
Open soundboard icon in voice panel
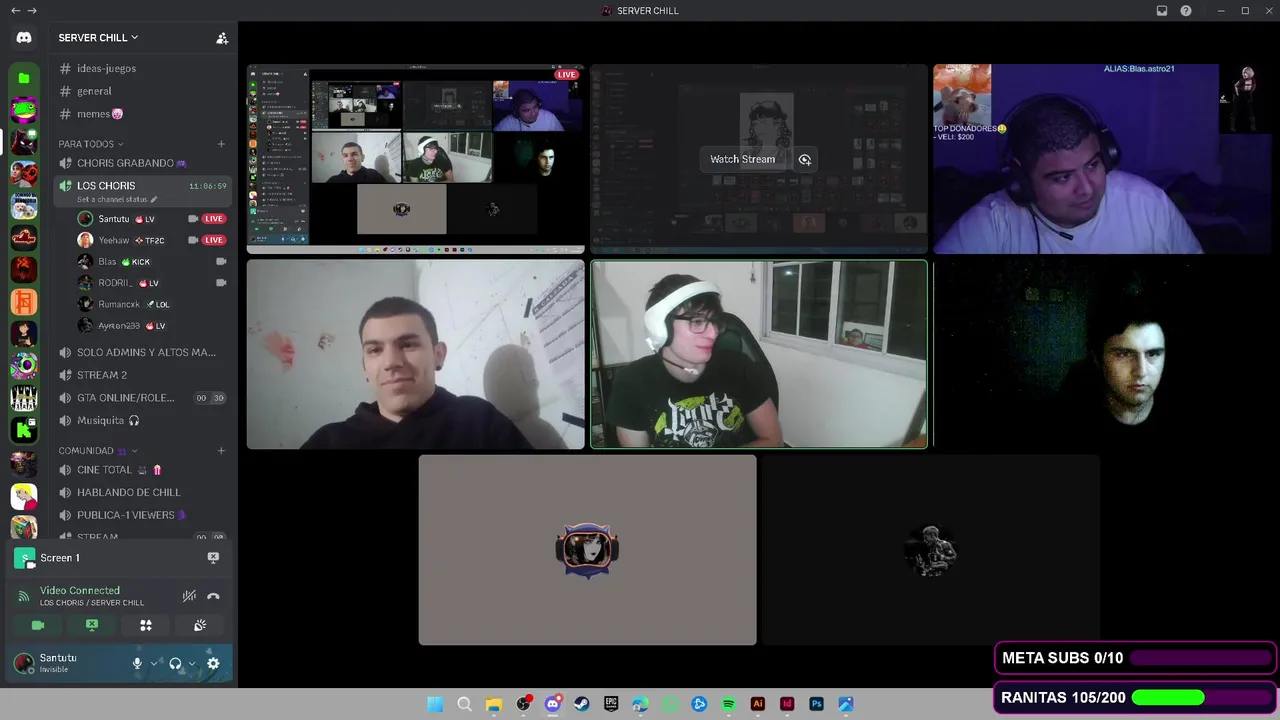coord(200,625)
